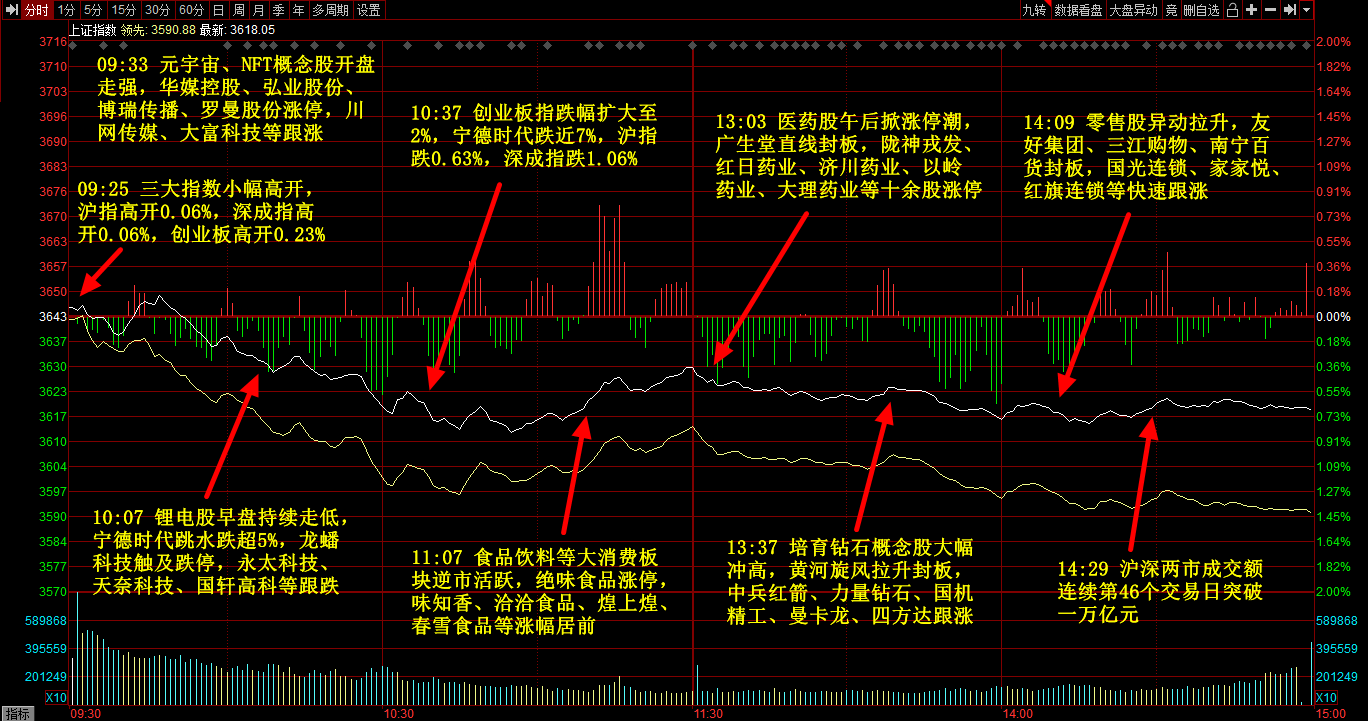Click the right X10 volume scale label
Screen dimensions: 1368x721
tap(1326, 697)
